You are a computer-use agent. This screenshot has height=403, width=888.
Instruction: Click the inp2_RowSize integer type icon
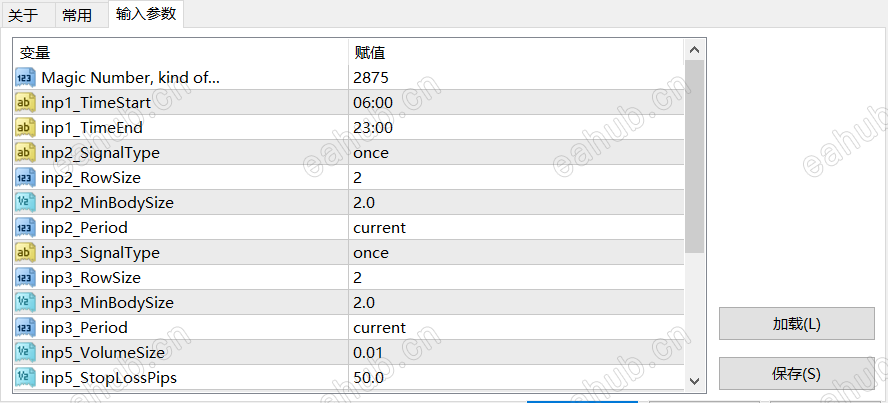pyautogui.click(x=25, y=178)
